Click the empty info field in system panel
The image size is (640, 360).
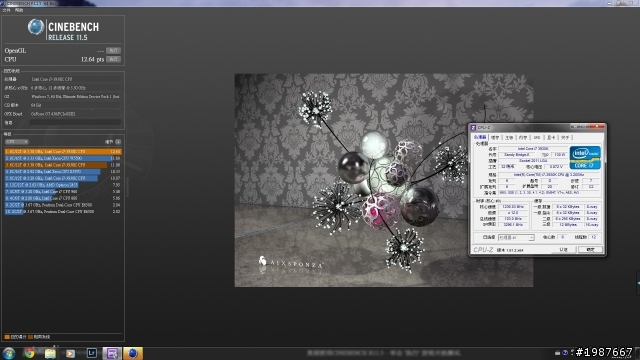pyautogui.click(x=75, y=122)
